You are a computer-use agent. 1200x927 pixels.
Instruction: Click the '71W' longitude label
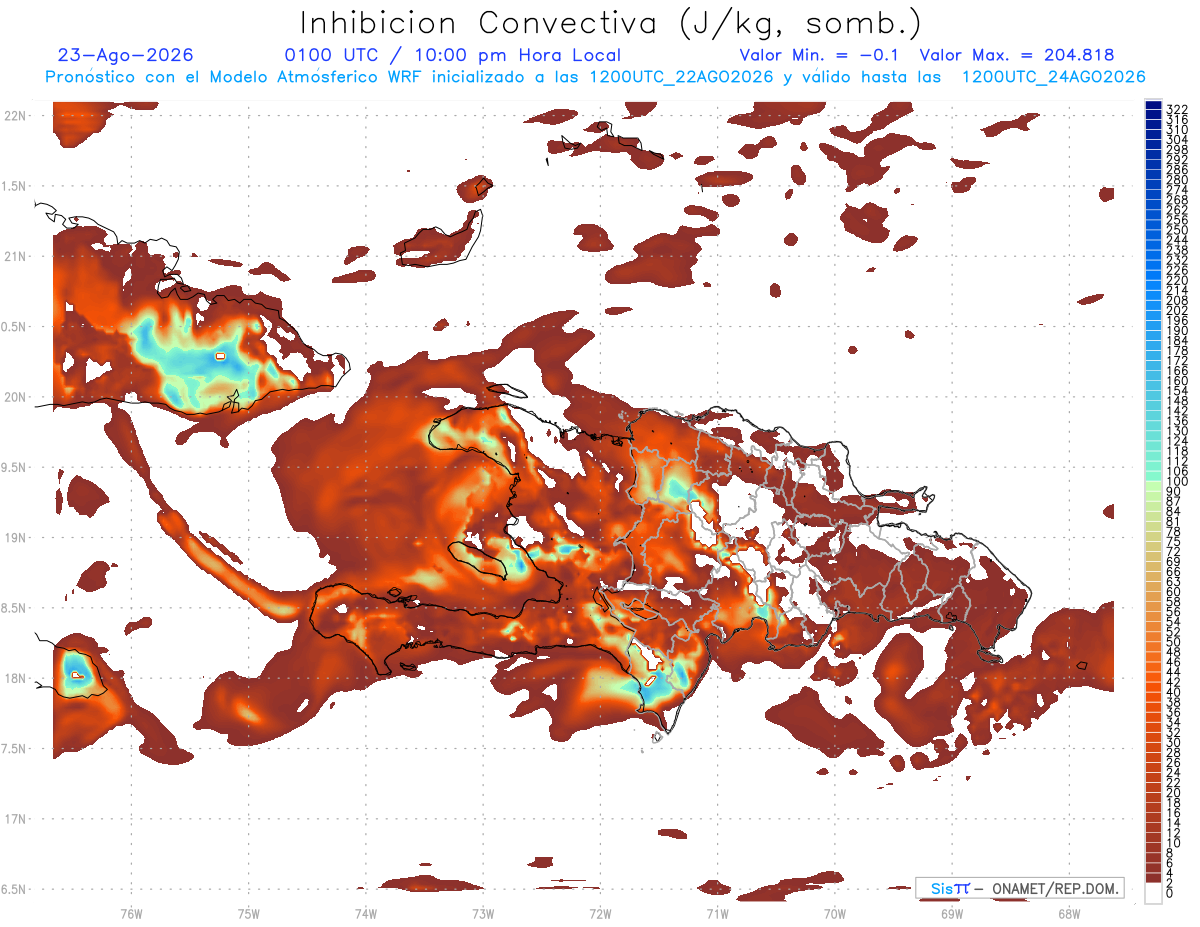(x=717, y=913)
